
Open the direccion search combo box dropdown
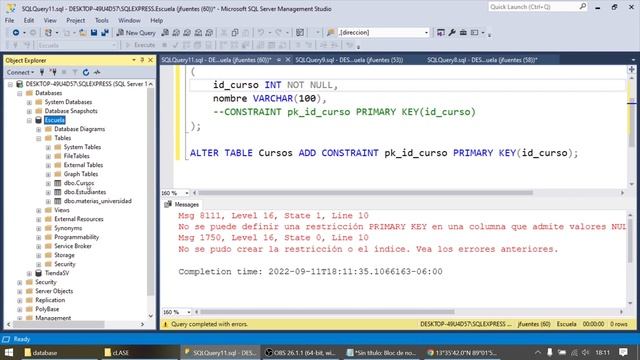coord(426,33)
